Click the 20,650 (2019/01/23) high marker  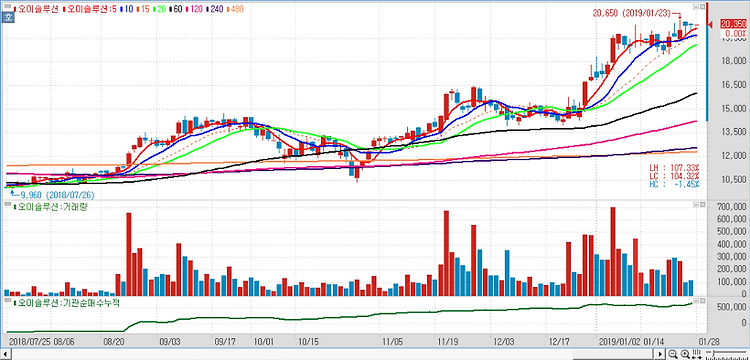click(632, 14)
